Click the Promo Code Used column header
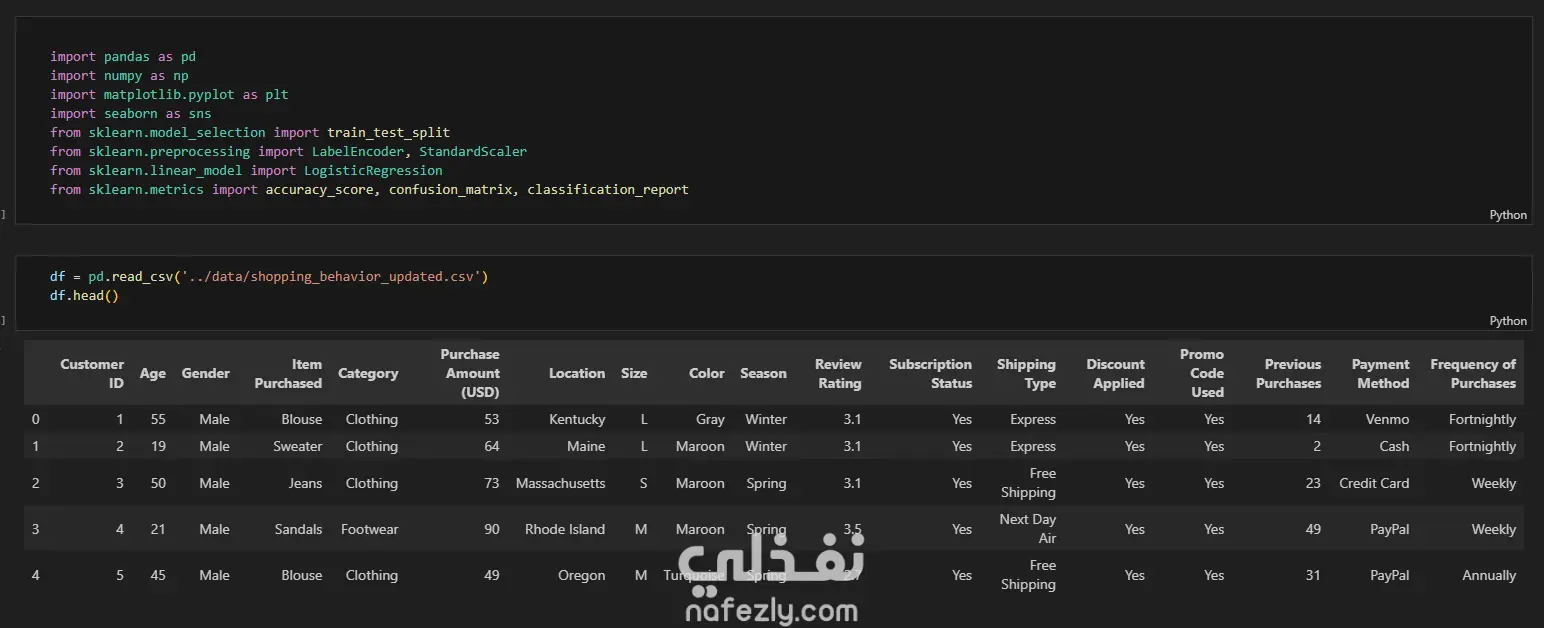The height and width of the screenshot is (628, 1544). click(1201, 373)
